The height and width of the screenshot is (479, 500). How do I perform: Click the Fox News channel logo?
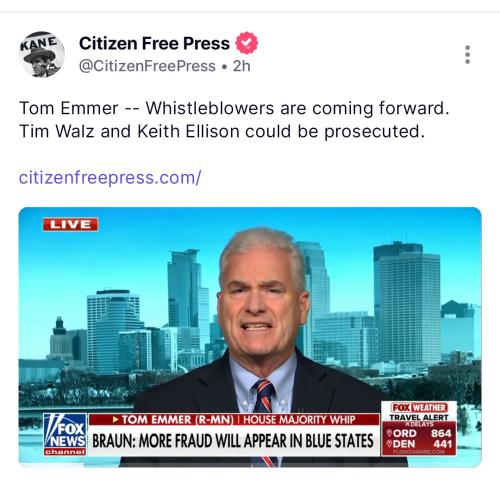65,434
